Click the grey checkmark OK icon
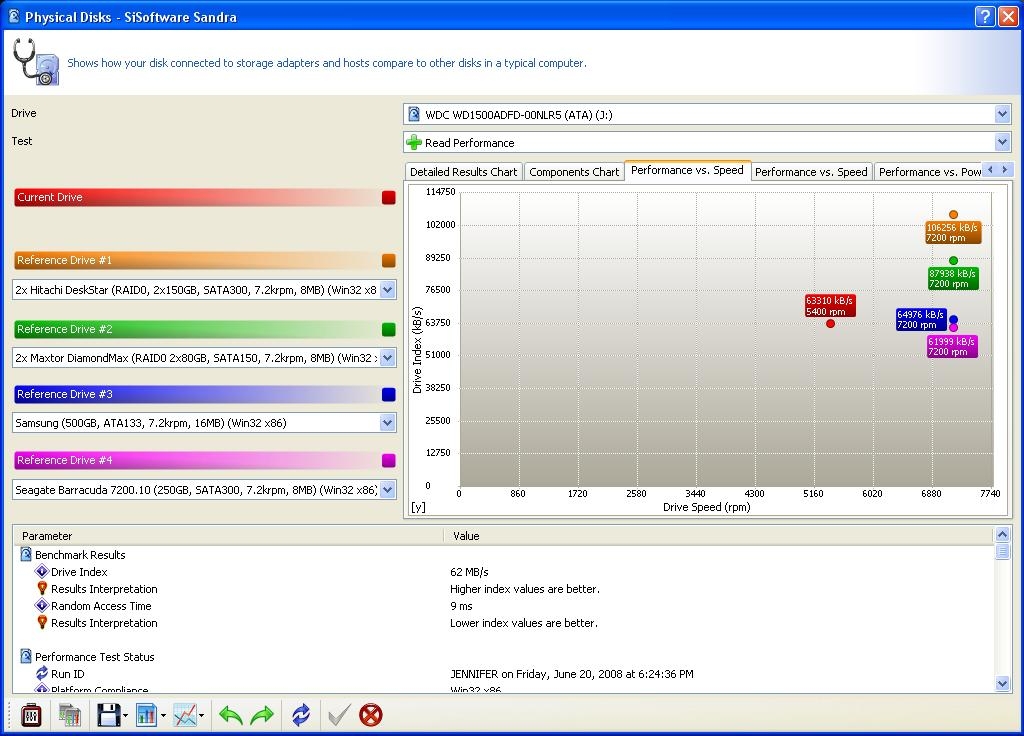The width and height of the screenshot is (1024, 736). [339, 715]
